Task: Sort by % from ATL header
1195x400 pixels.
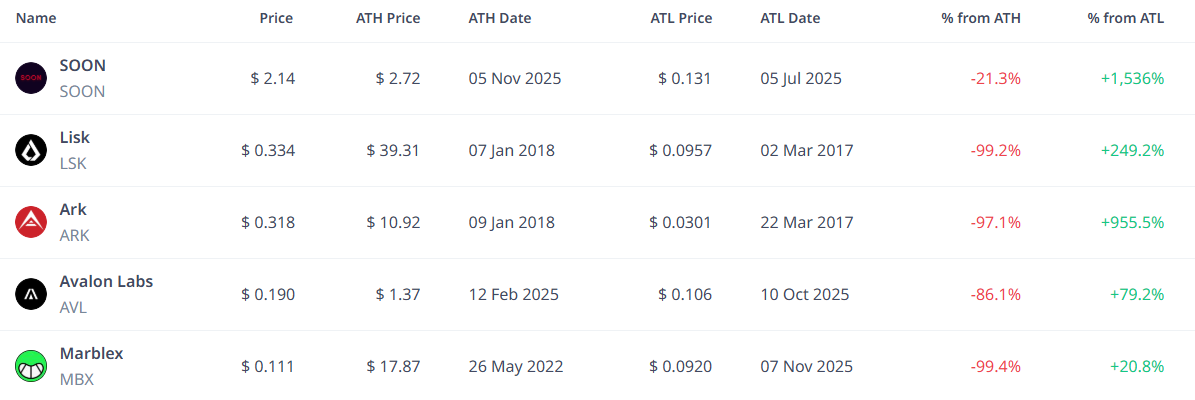Action: [1126, 18]
